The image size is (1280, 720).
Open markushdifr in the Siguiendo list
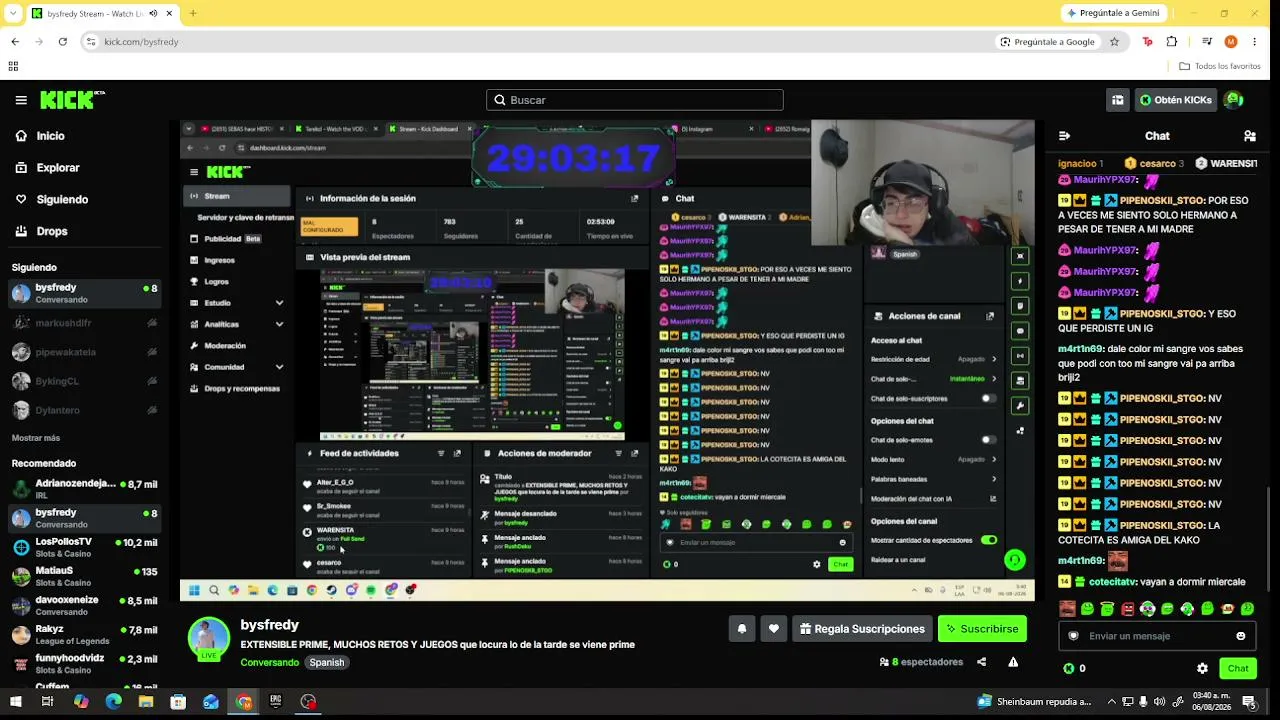click(x=85, y=323)
